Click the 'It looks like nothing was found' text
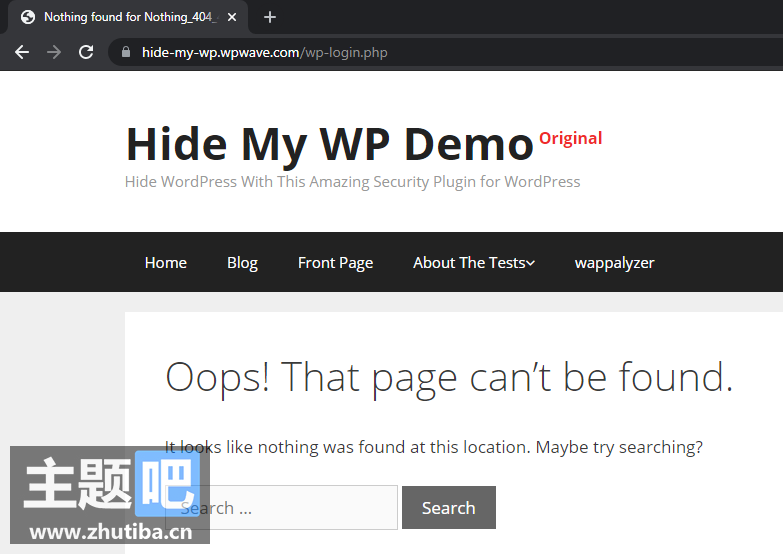Screen dimensions: 783x554 [x=433, y=447]
